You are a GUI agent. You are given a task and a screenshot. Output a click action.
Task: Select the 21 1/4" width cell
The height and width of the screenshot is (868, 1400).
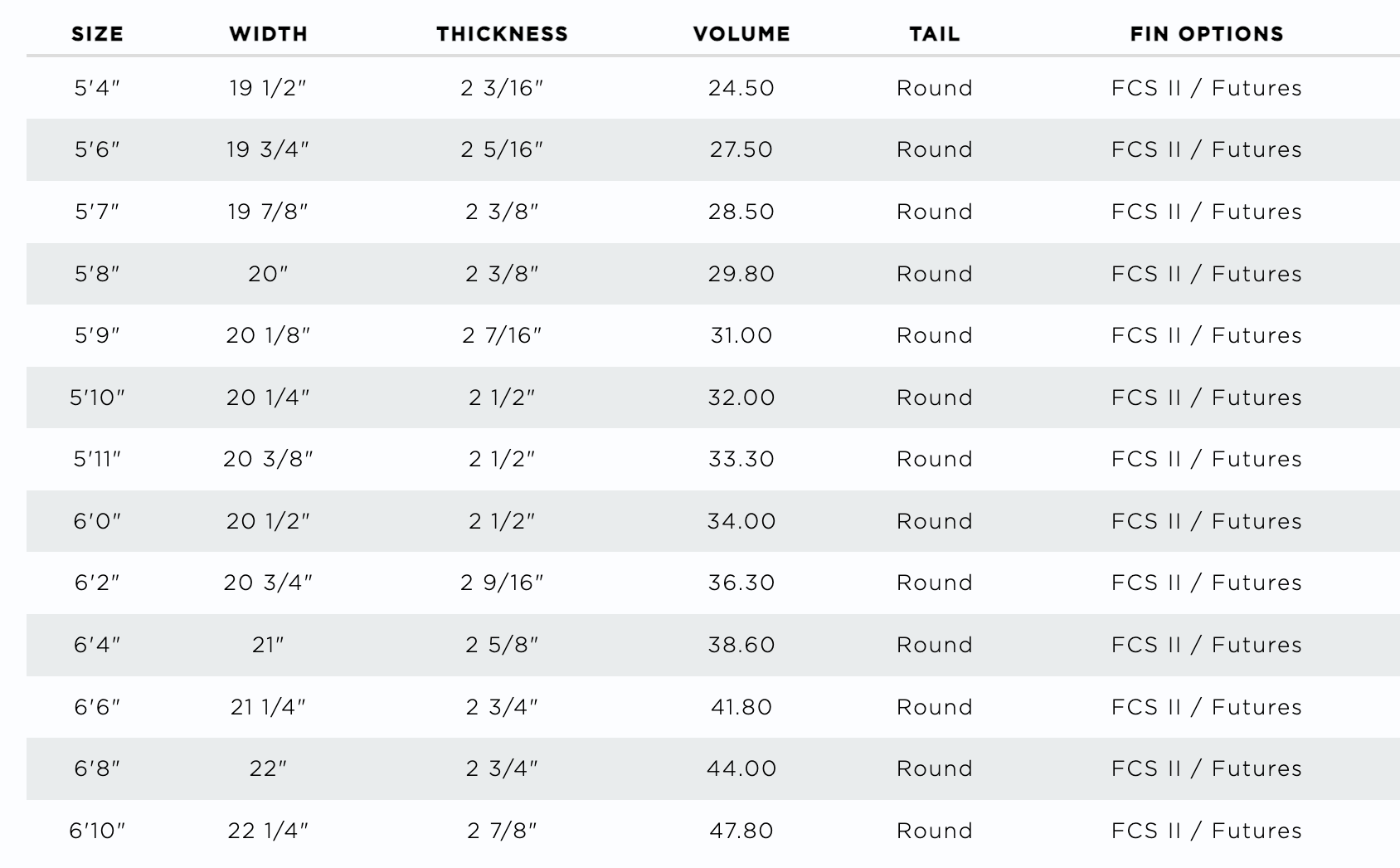click(x=268, y=707)
